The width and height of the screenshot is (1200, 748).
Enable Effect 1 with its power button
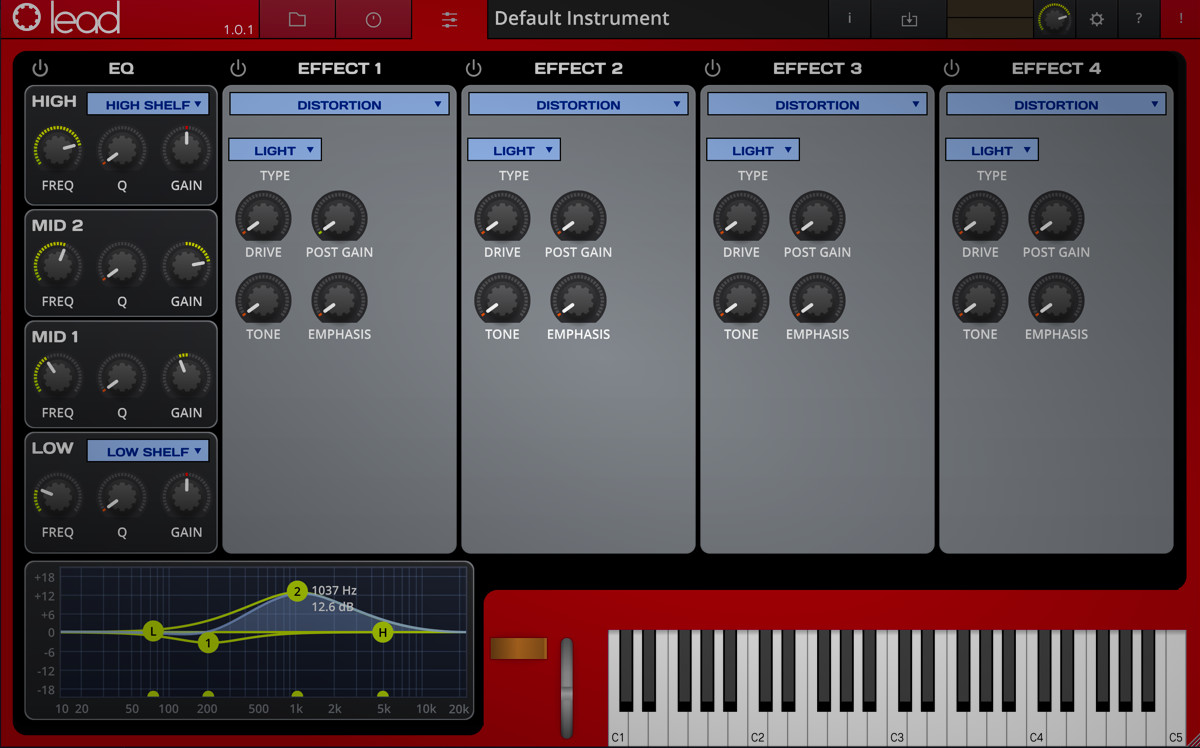pos(238,68)
